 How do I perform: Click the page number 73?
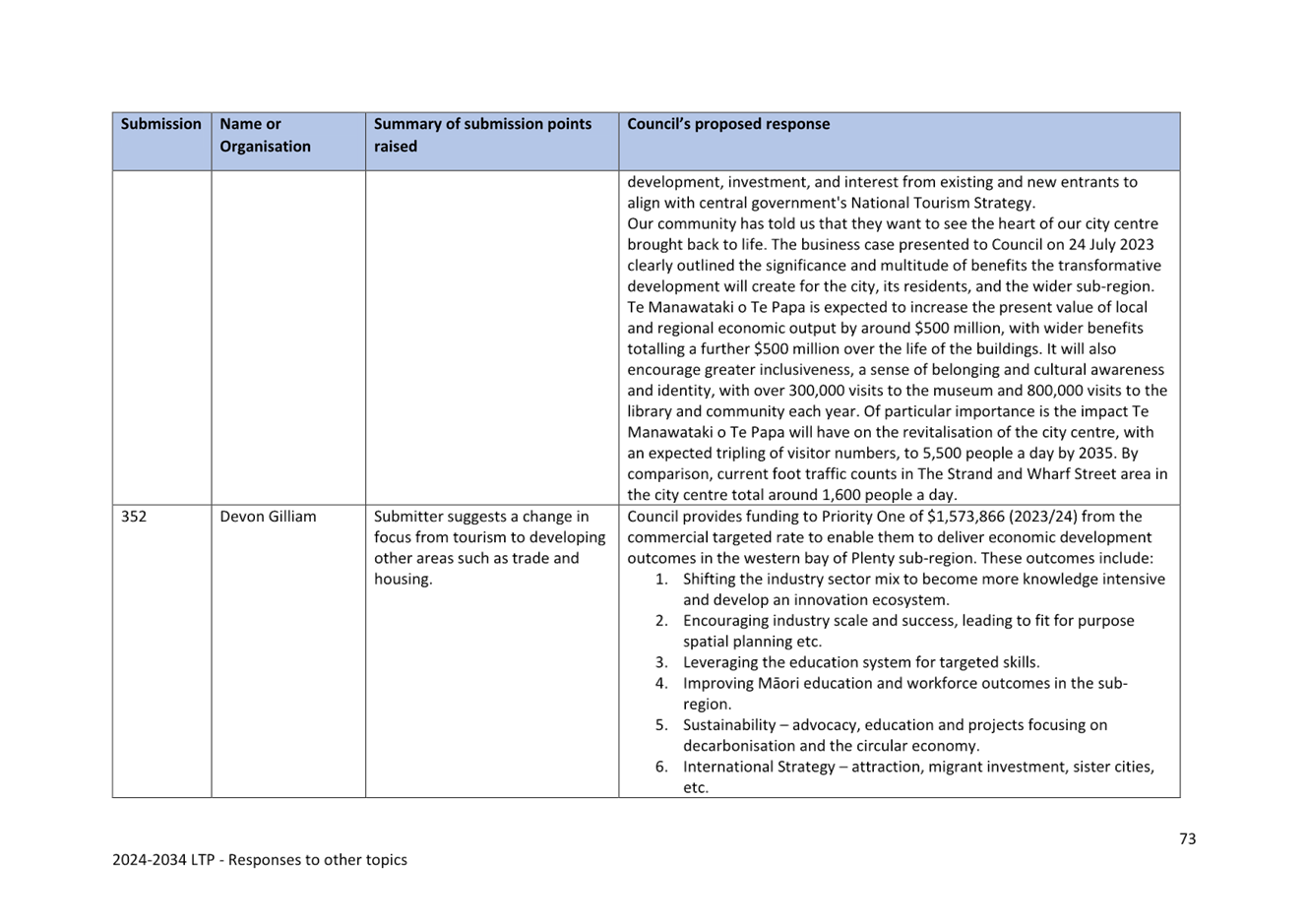[x=1188, y=838]
